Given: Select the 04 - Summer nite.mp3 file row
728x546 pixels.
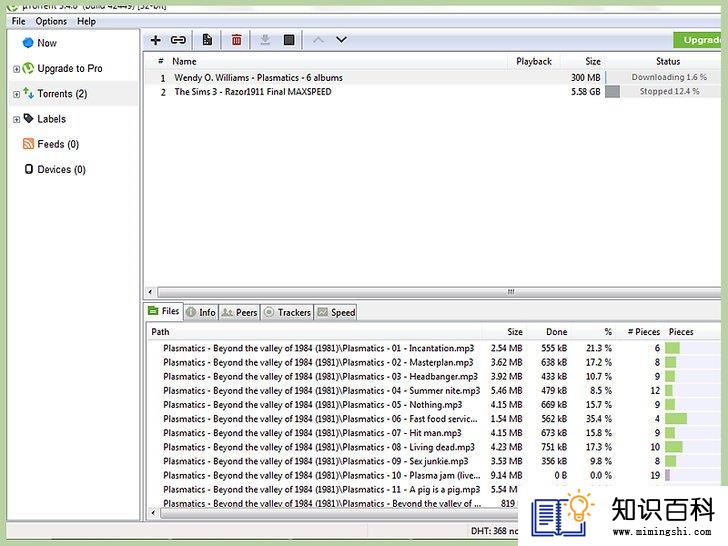Looking at the screenshot, I should click(x=434, y=390).
